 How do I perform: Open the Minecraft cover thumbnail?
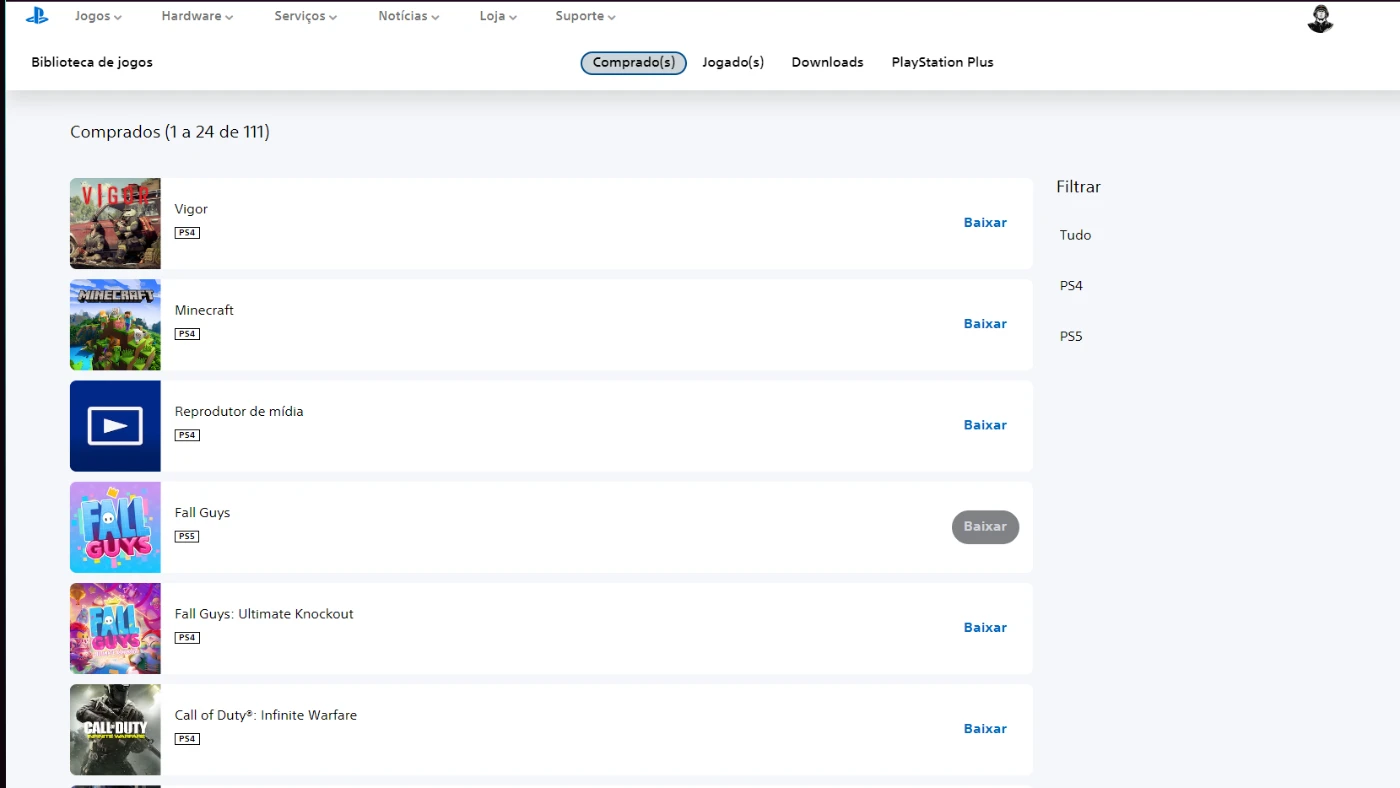115,325
